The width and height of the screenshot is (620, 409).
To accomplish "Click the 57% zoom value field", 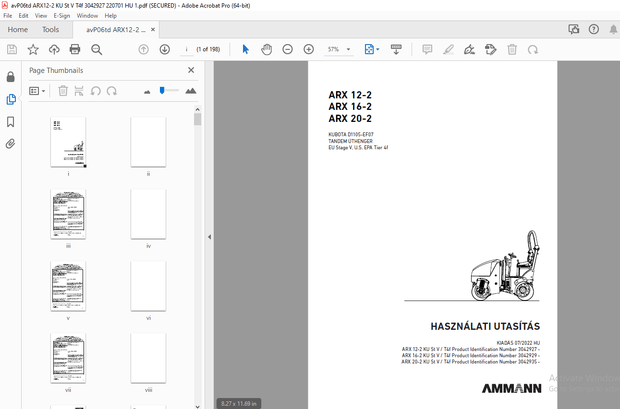I will coord(333,49).
